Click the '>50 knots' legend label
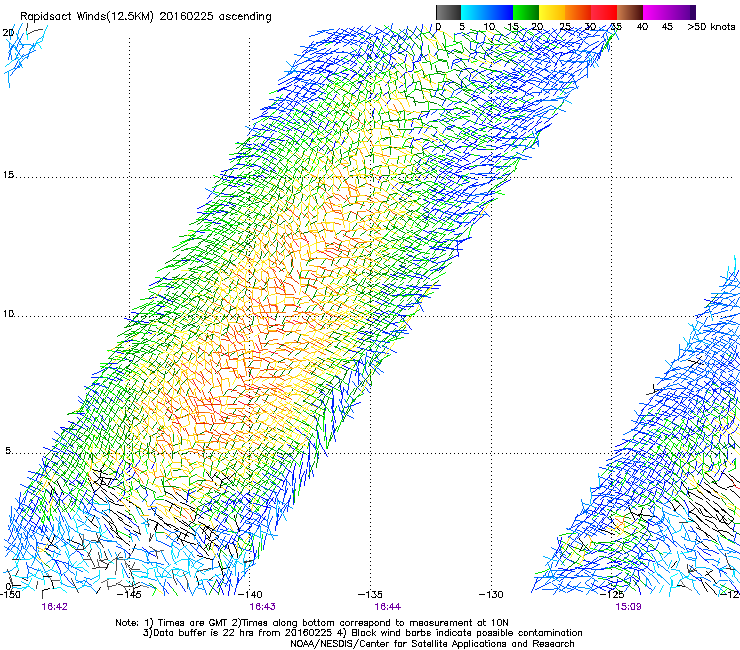Viewport: 740px width, 650px height. [711, 27]
